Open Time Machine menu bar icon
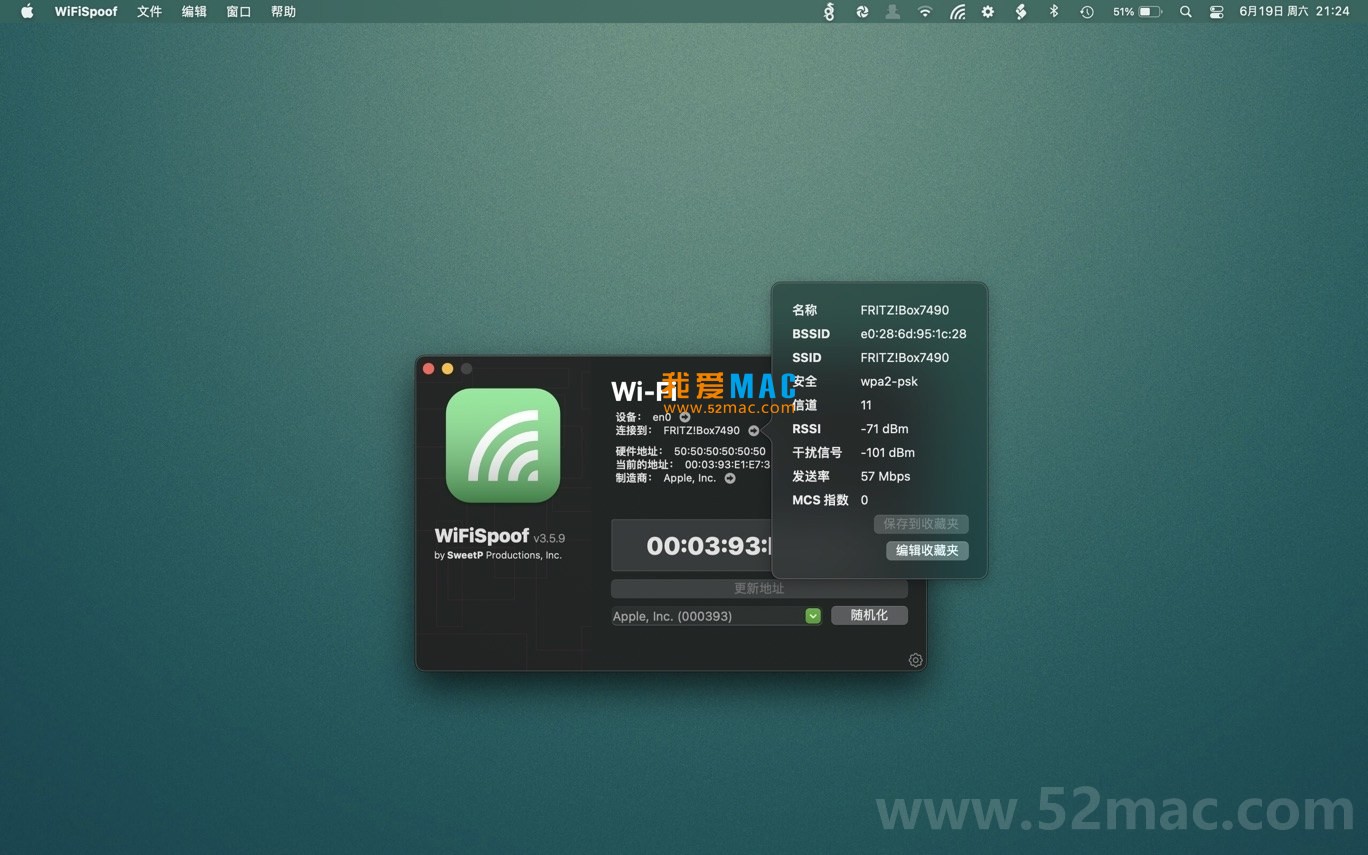The image size is (1368, 855). click(1086, 12)
